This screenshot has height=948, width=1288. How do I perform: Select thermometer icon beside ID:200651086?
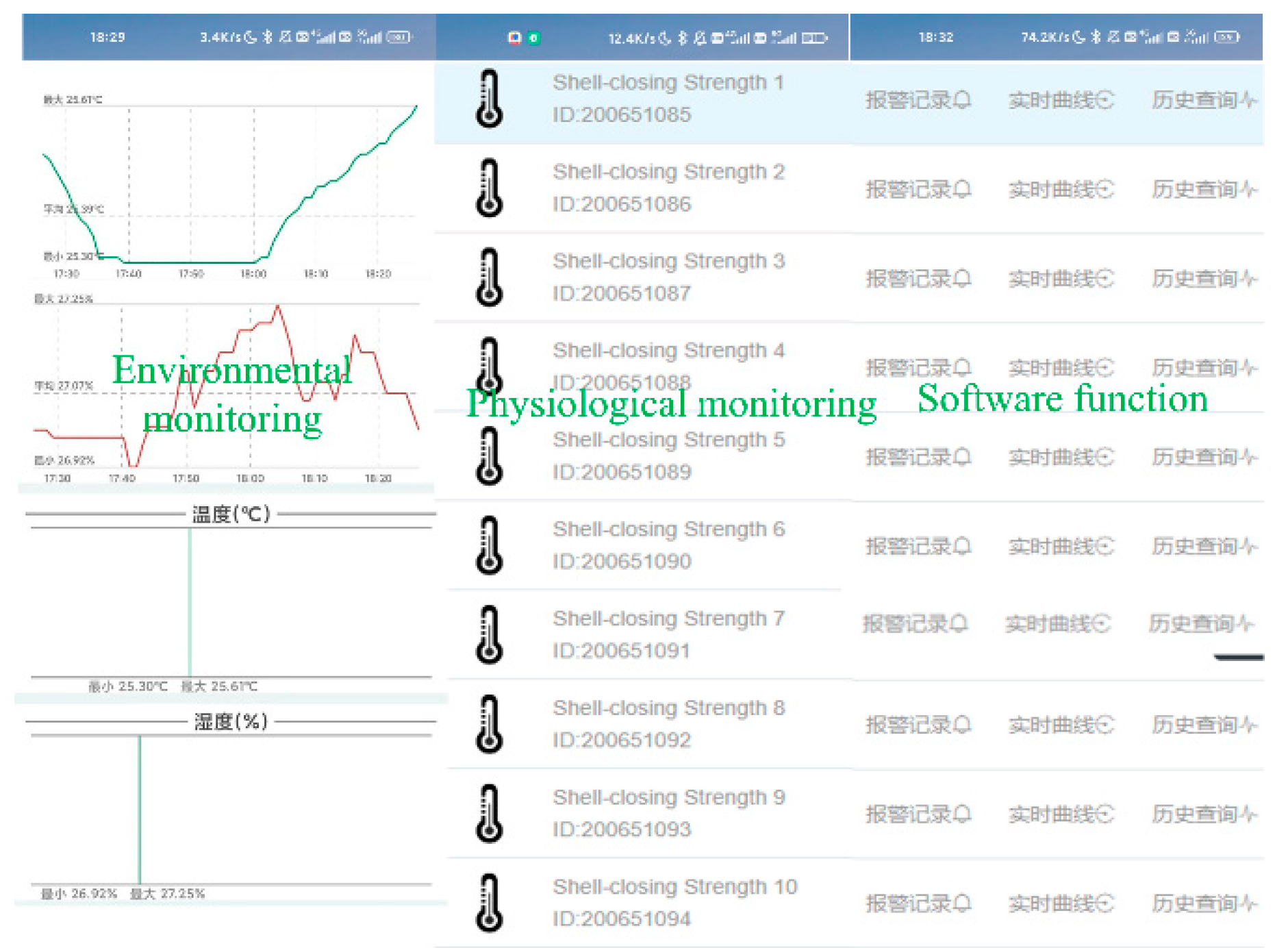tap(489, 188)
